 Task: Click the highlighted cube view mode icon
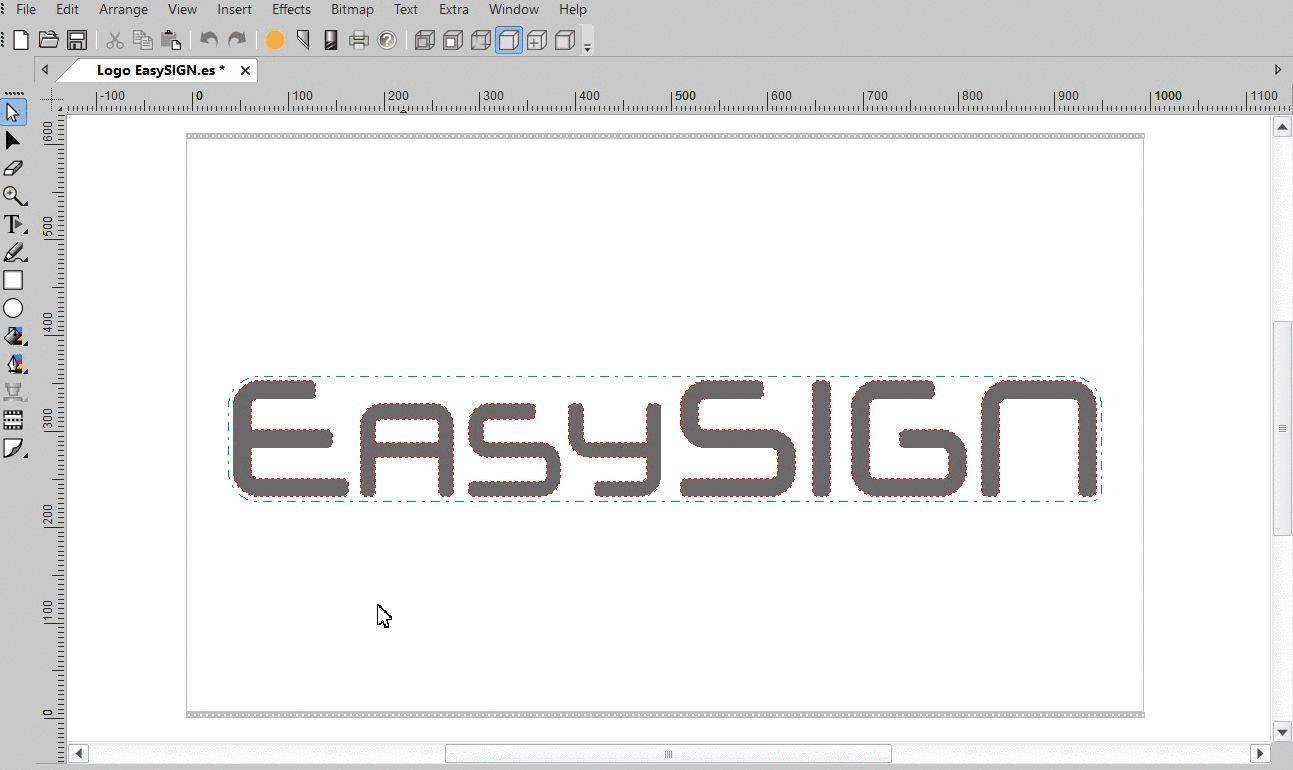coord(509,40)
